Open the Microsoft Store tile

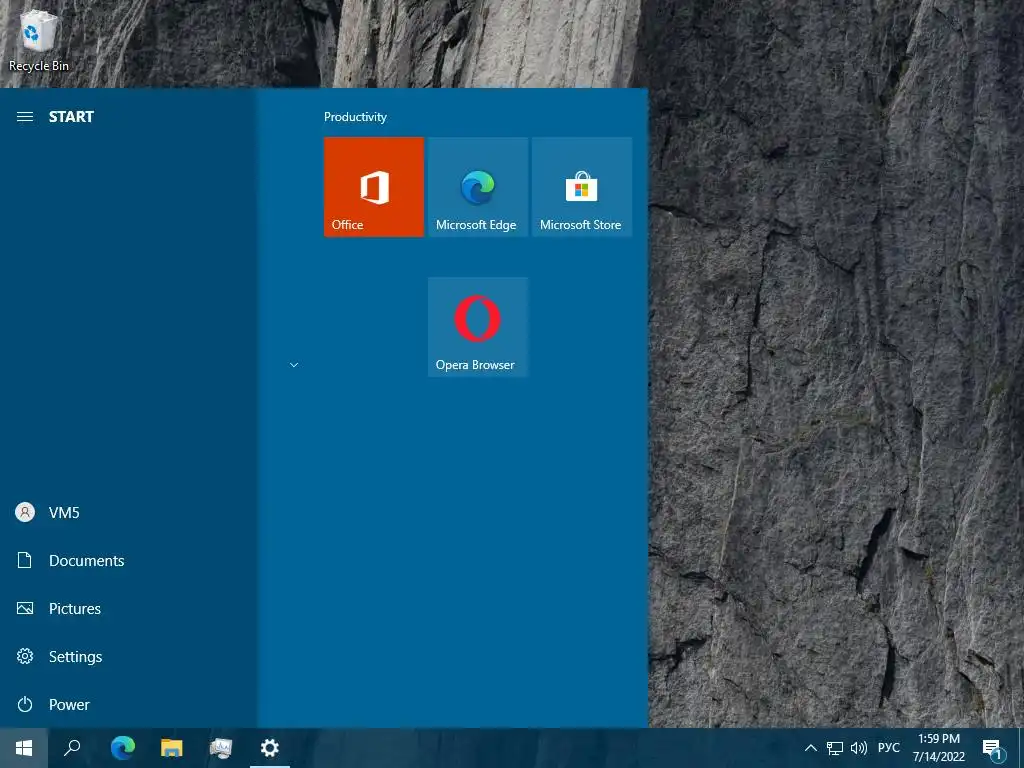(x=581, y=187)
